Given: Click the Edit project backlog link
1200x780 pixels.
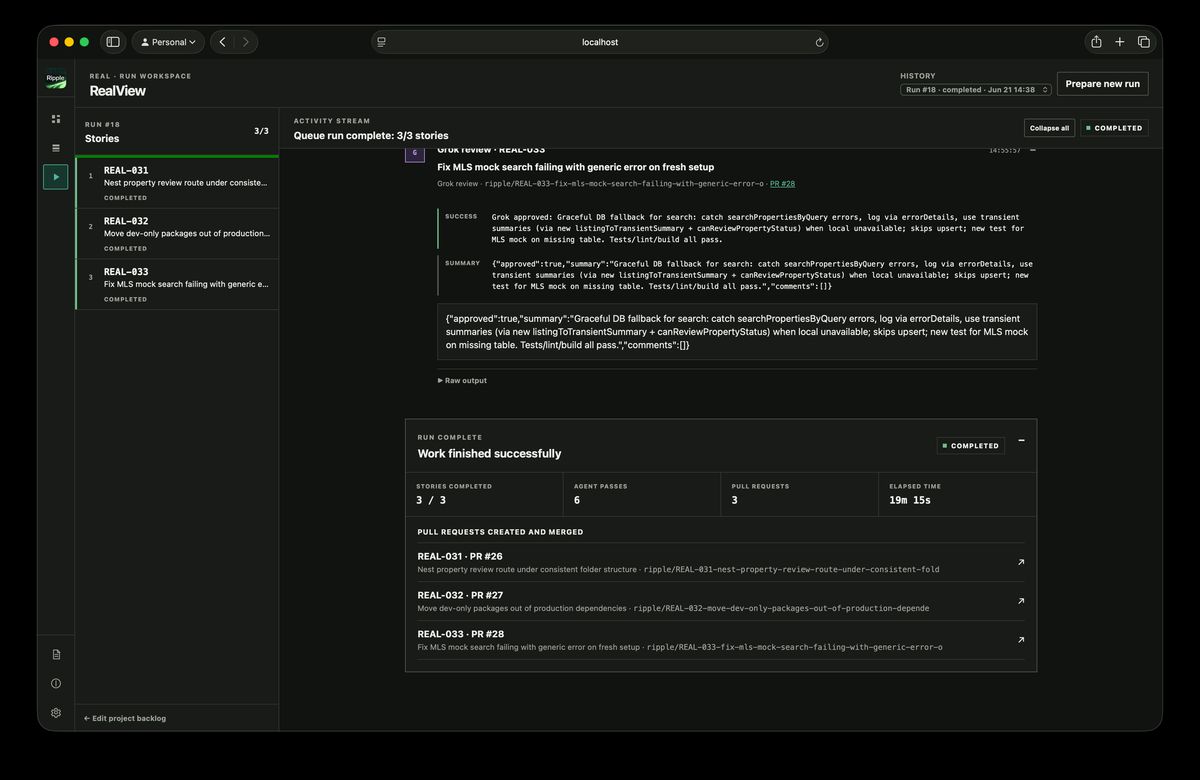Looking at the screenshot, I should (x=125, y=718).
